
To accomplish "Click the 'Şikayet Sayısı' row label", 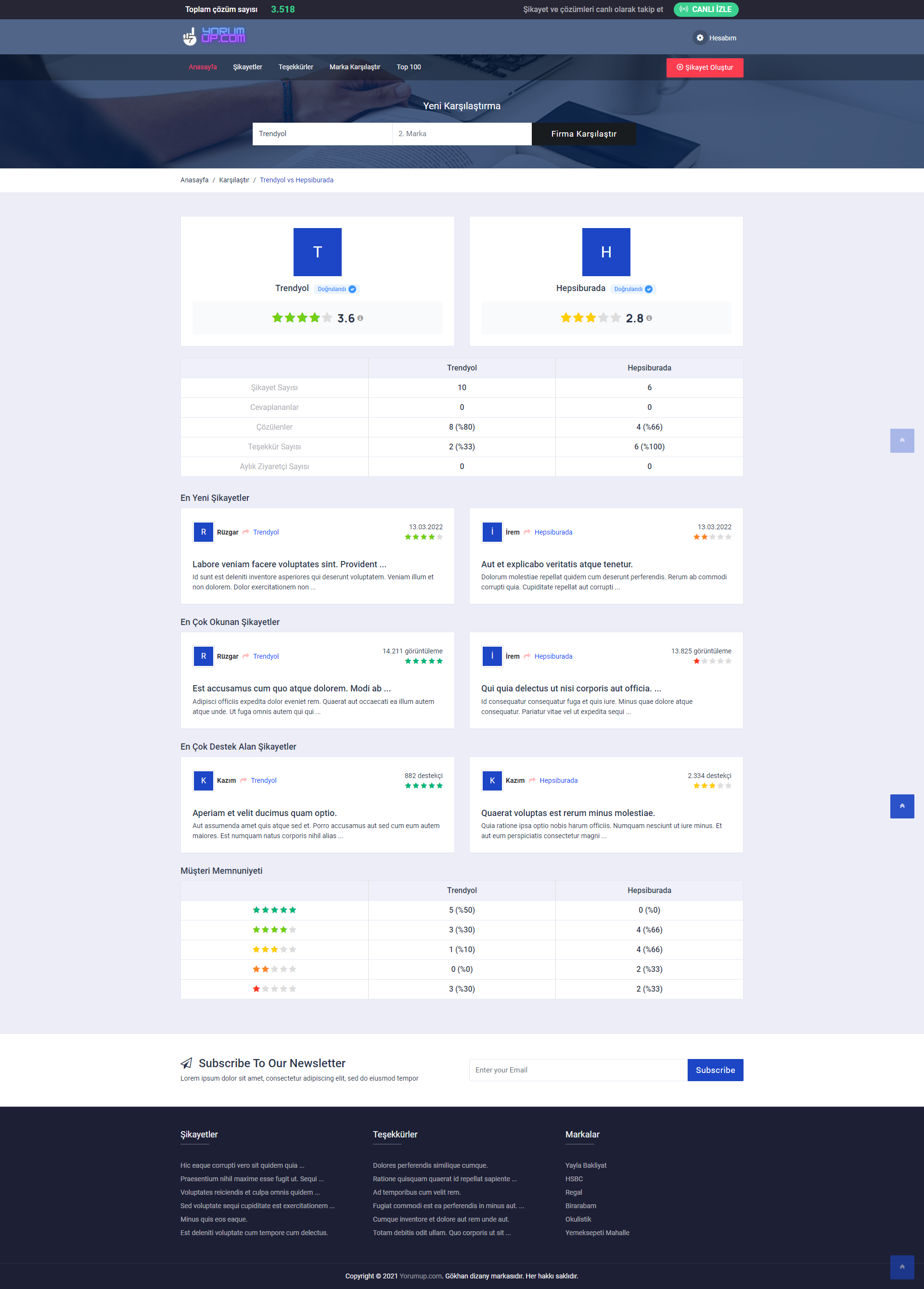I will tap(275, 388).
